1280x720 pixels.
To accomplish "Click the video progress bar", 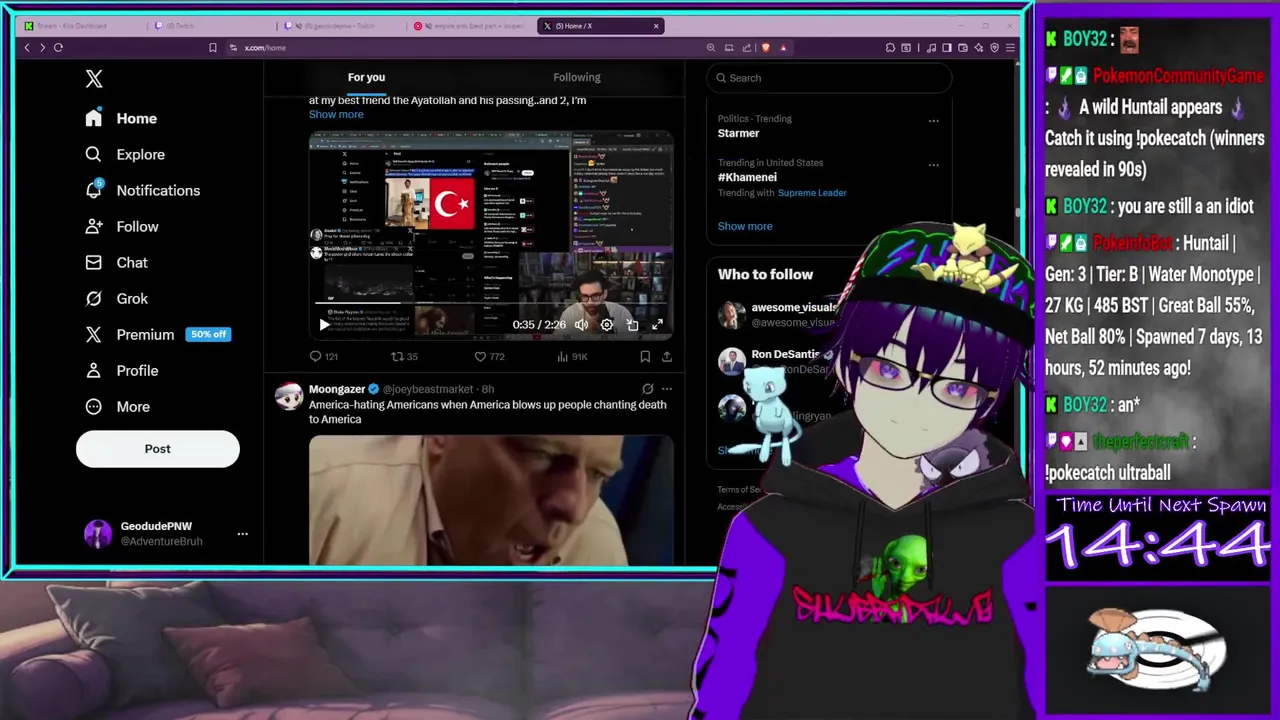I will [490, 304].
